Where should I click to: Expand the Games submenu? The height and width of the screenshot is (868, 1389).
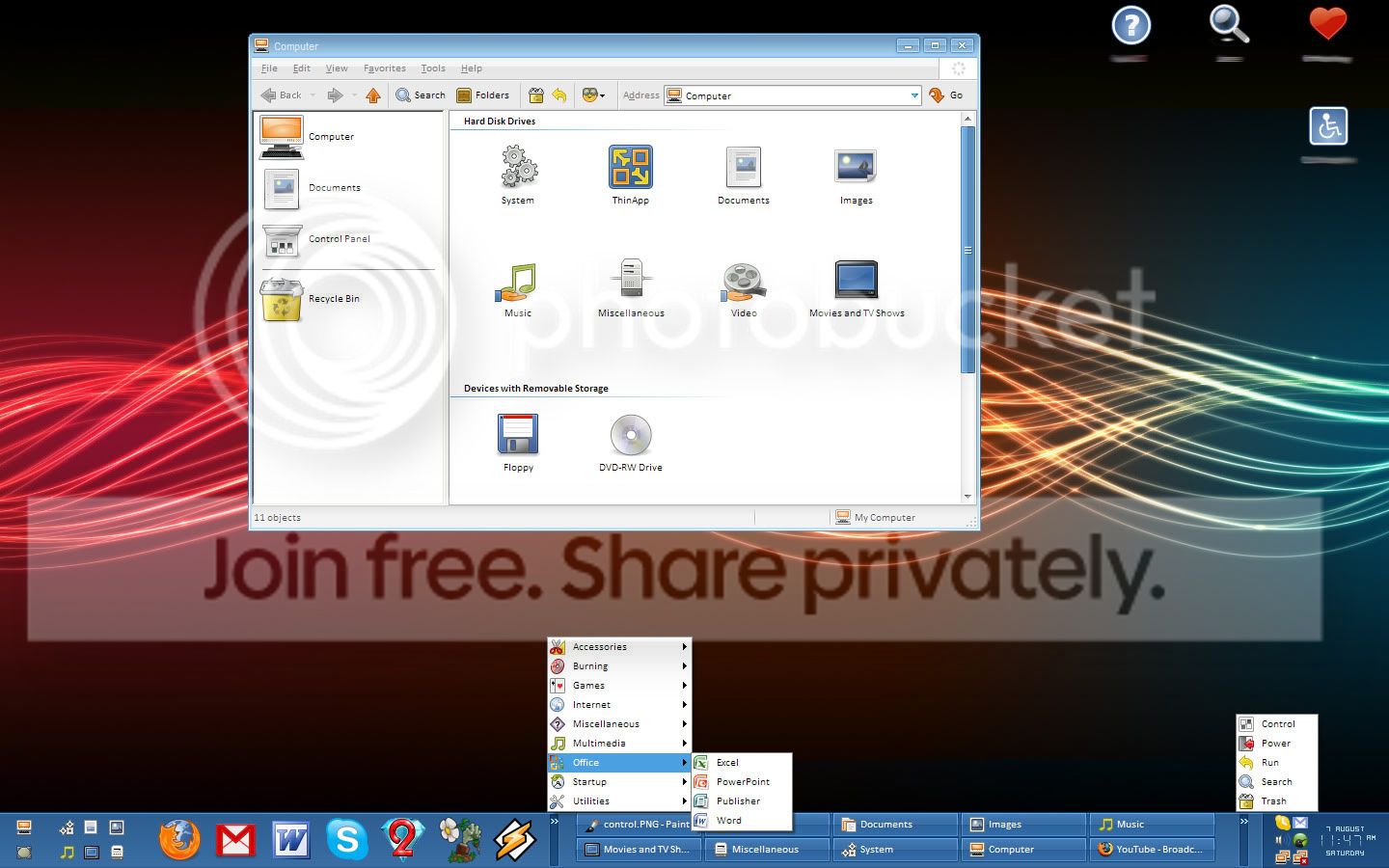[619, 686]
